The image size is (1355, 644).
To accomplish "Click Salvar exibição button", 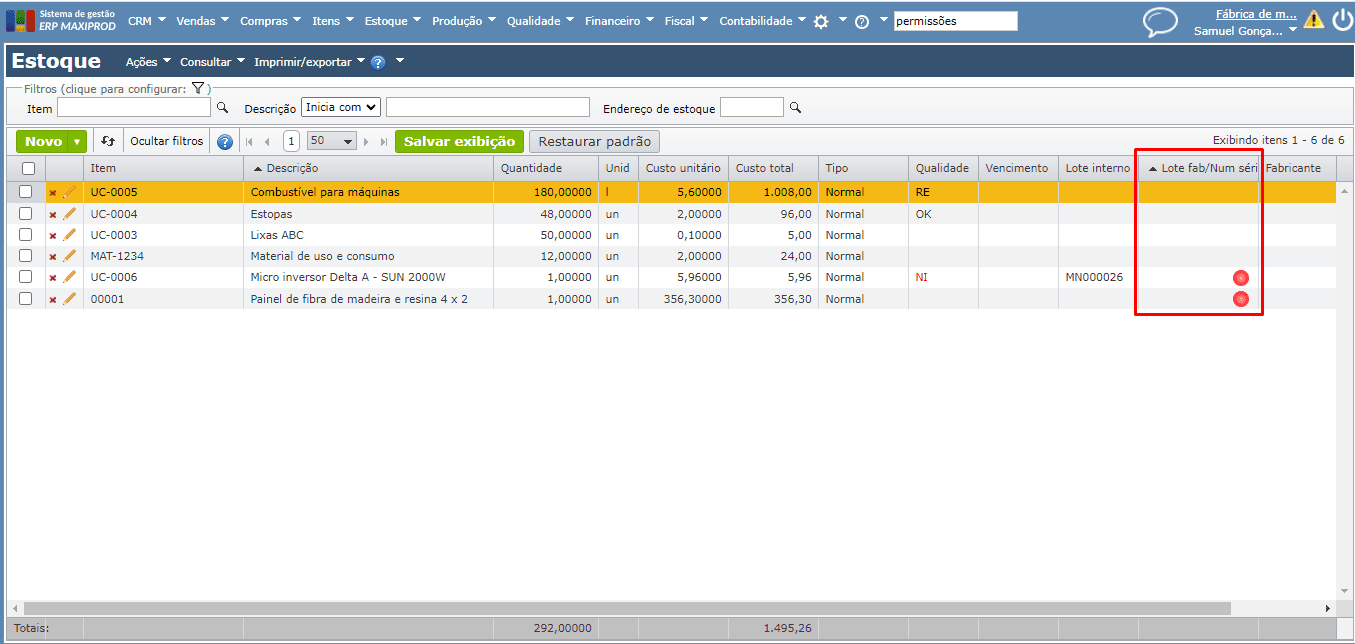I will click(459, 142).
